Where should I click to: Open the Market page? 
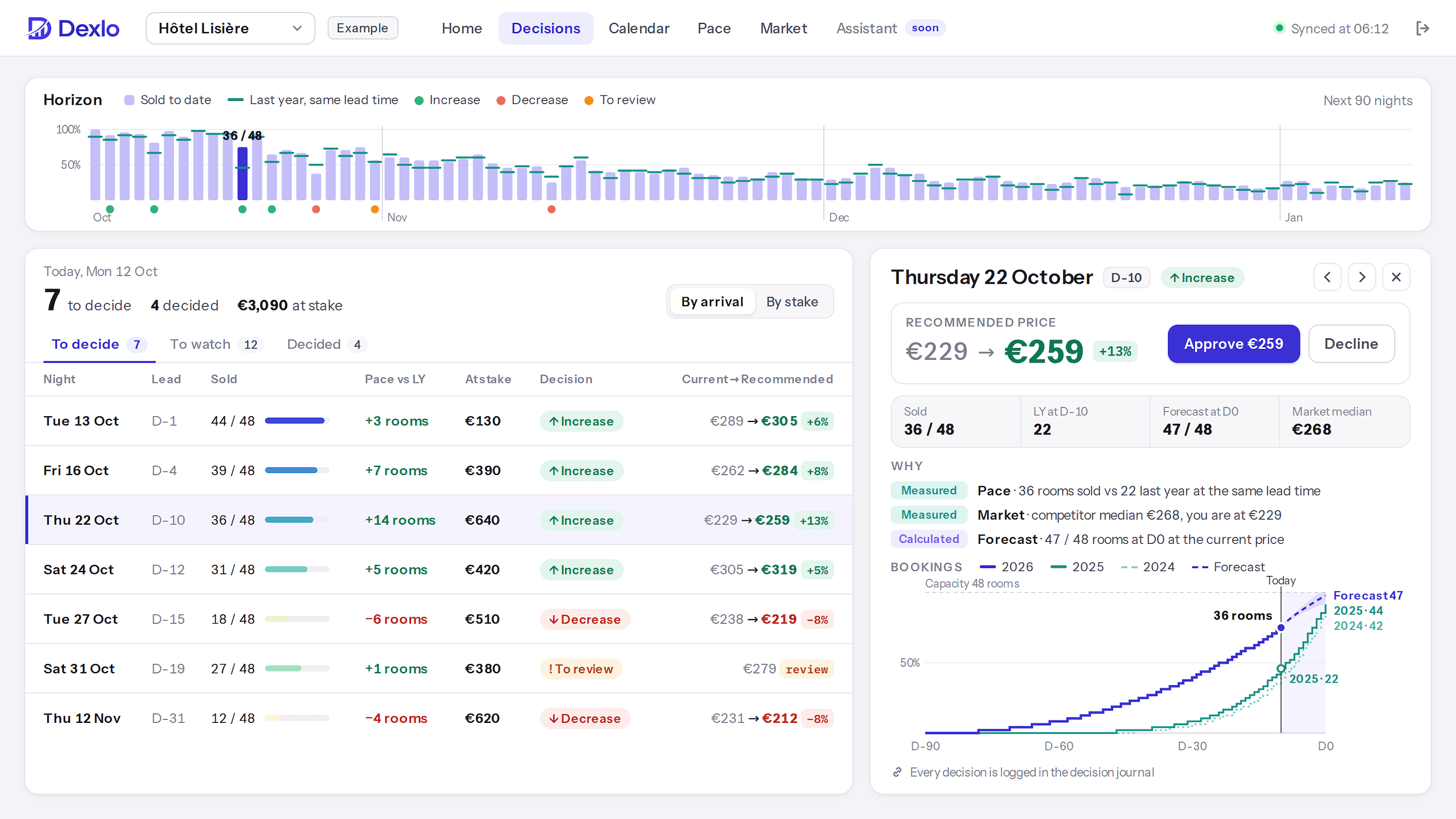(783, 28)
